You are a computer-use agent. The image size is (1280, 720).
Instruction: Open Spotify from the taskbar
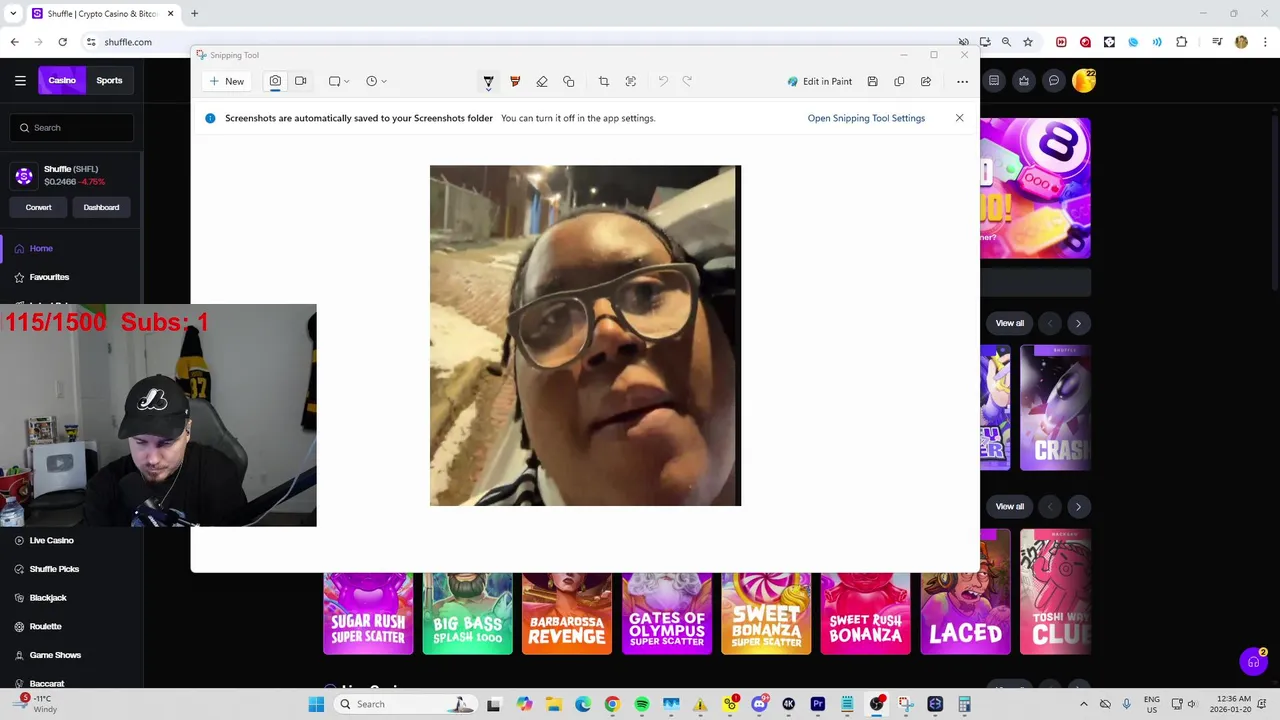[642, 704]
